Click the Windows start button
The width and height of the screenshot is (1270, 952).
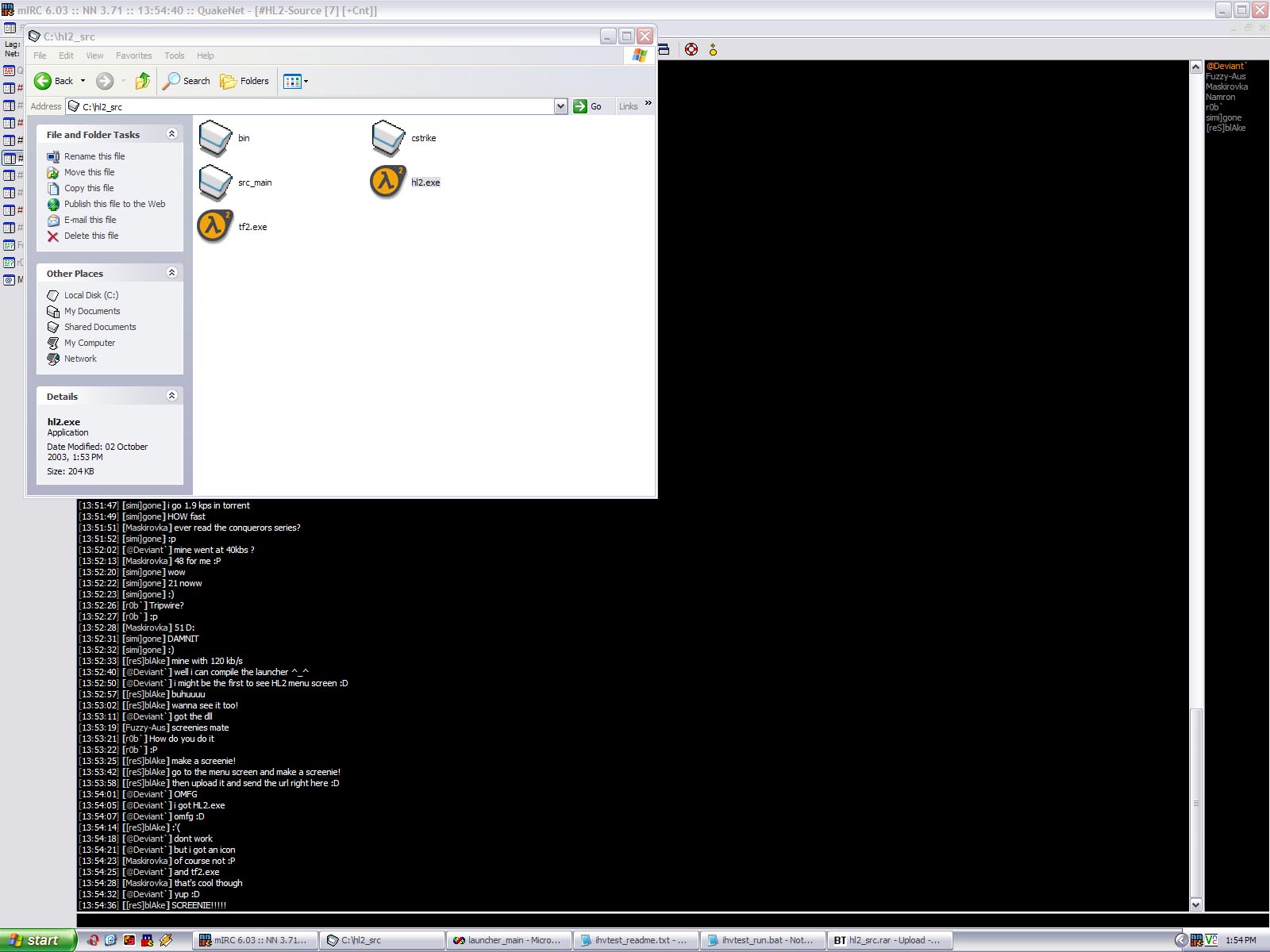point(38,940)
